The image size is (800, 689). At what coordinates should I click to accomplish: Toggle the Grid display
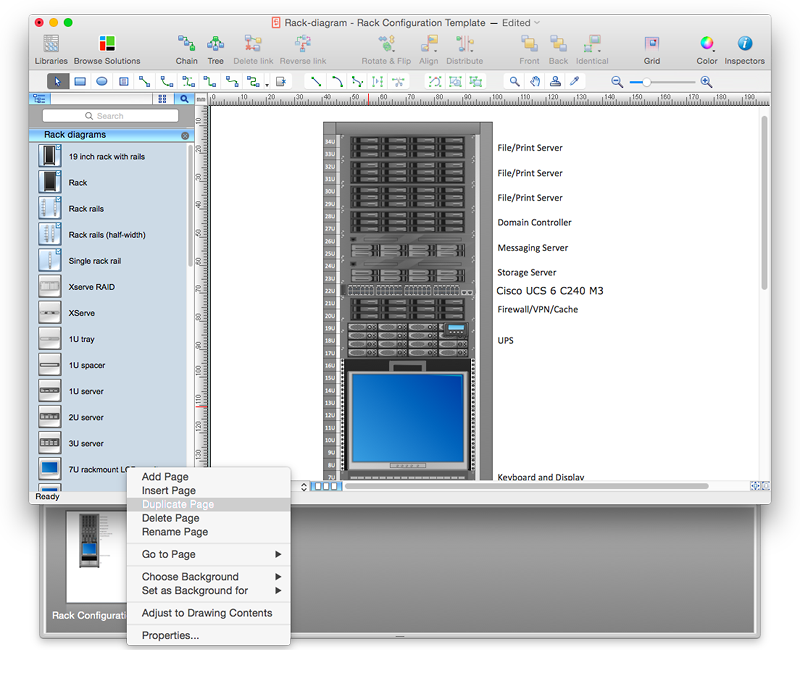coord(651,44)
